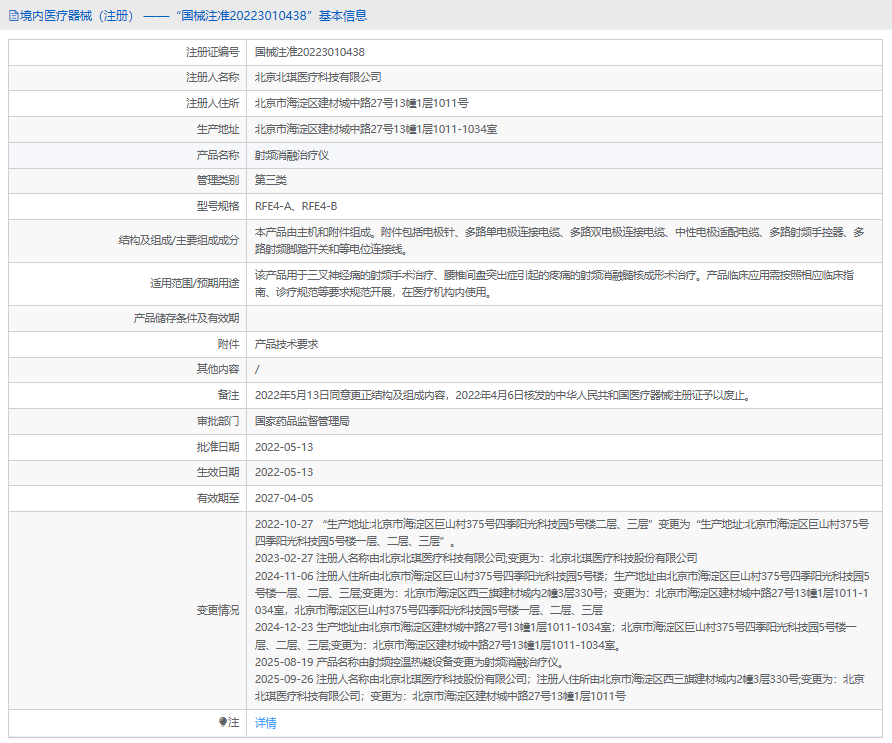Click the 备注 remark text about 2022年5月13日
Screen dimensions: 892x743
504,395
